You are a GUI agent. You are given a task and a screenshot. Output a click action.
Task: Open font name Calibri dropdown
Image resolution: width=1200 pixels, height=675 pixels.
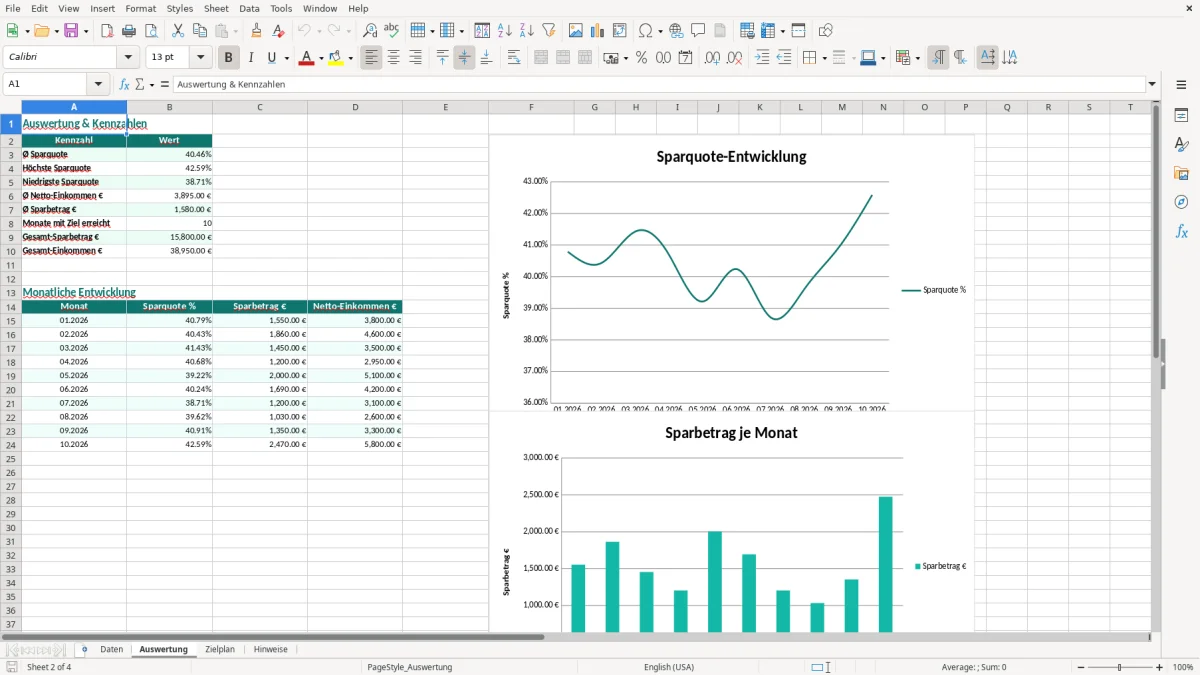point(128,58)
